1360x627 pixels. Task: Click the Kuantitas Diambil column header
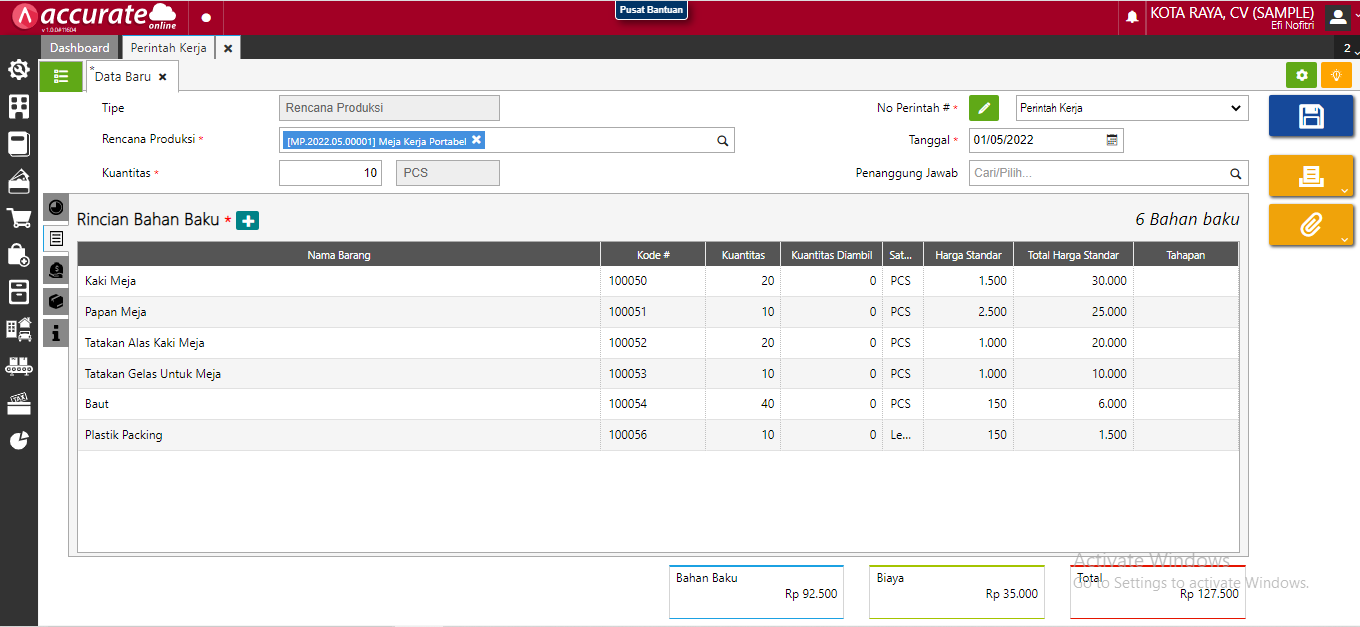coord(831,255)
